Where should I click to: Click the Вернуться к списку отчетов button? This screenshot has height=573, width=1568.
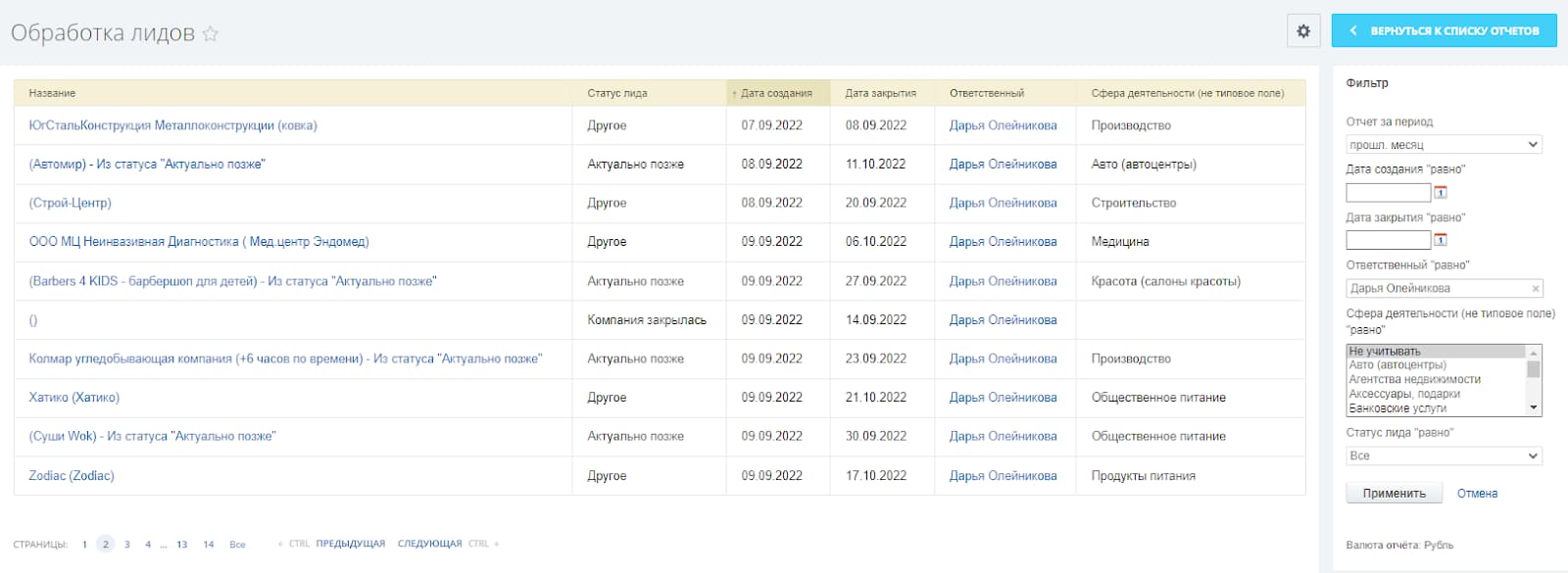pos(1444,31)
